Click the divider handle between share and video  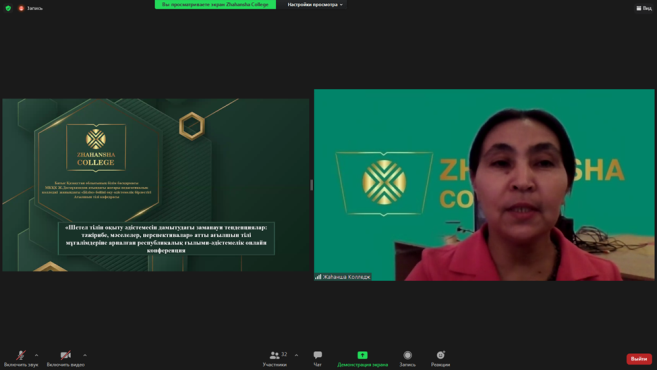311,185
